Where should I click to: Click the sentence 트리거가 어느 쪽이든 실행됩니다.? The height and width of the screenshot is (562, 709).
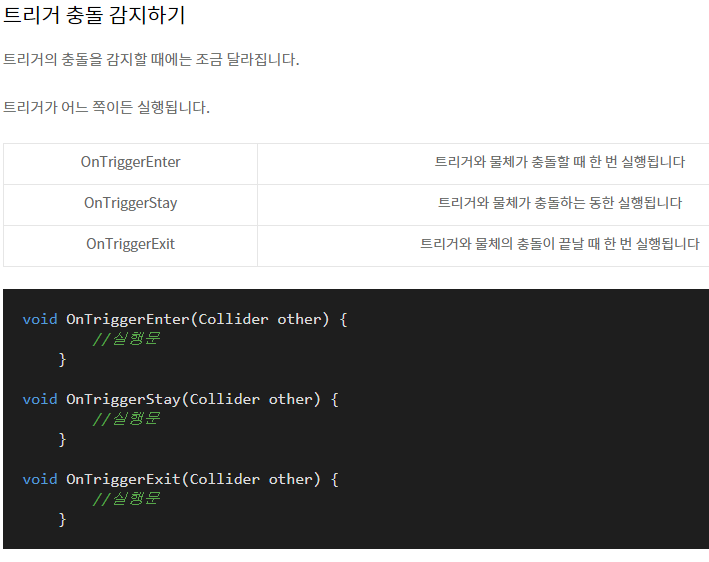click(x=106, y=107)
